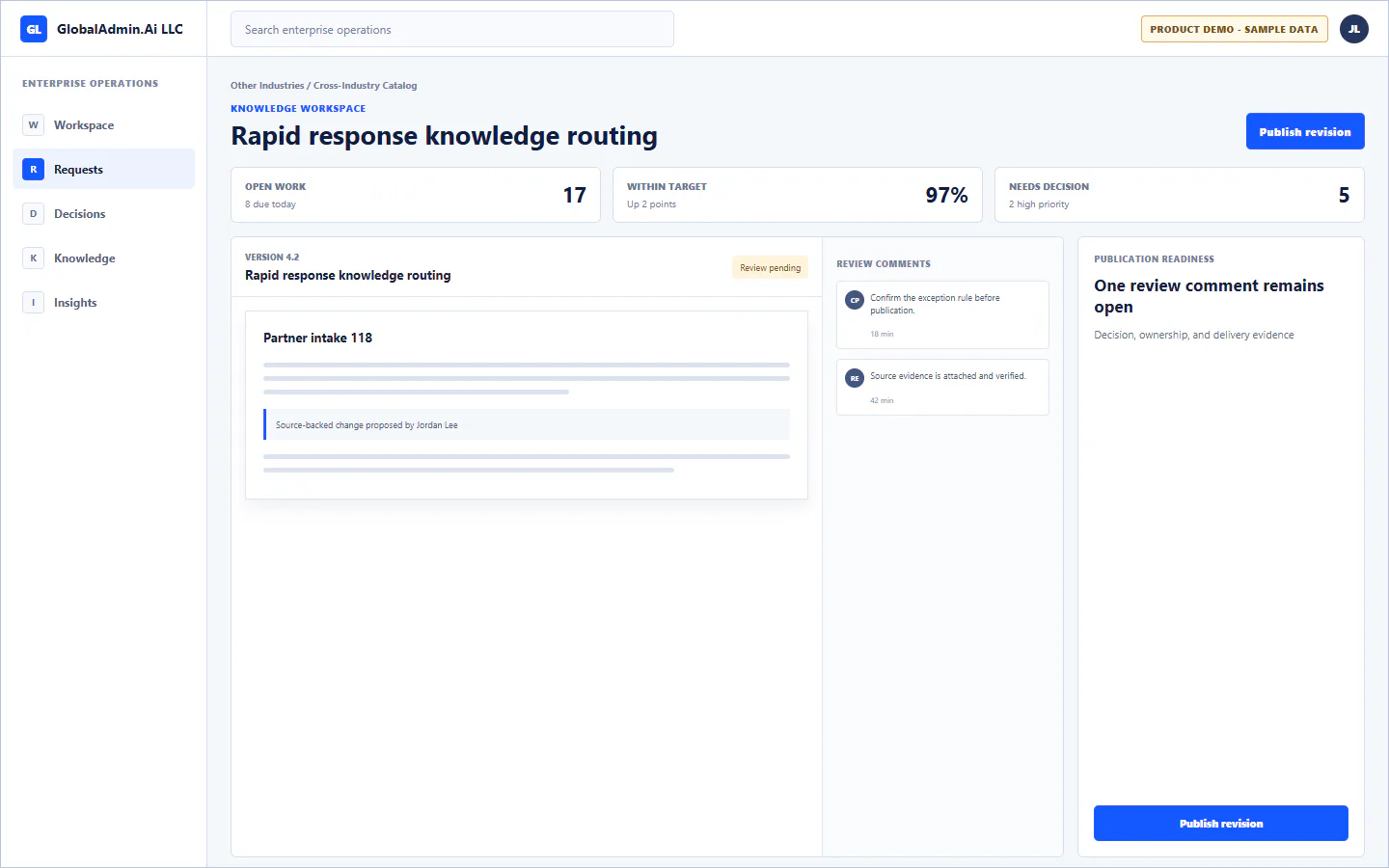This screenshot has width=1389, height=868.
Task: Click the GlobalAdmin.Ai LLC brand name
Action: coord(120,29)
